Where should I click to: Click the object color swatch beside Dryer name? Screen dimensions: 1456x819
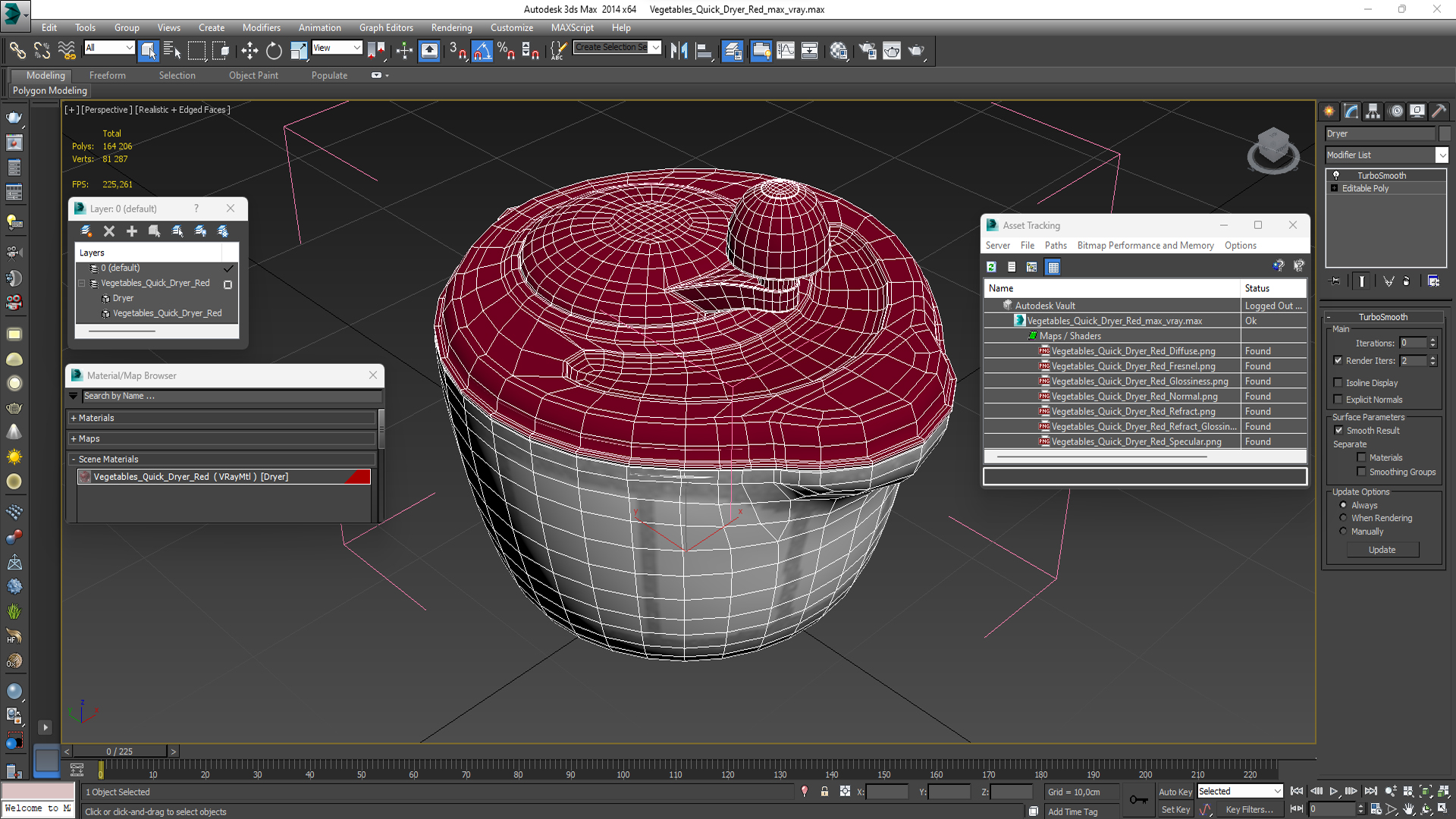[1444, 133]
